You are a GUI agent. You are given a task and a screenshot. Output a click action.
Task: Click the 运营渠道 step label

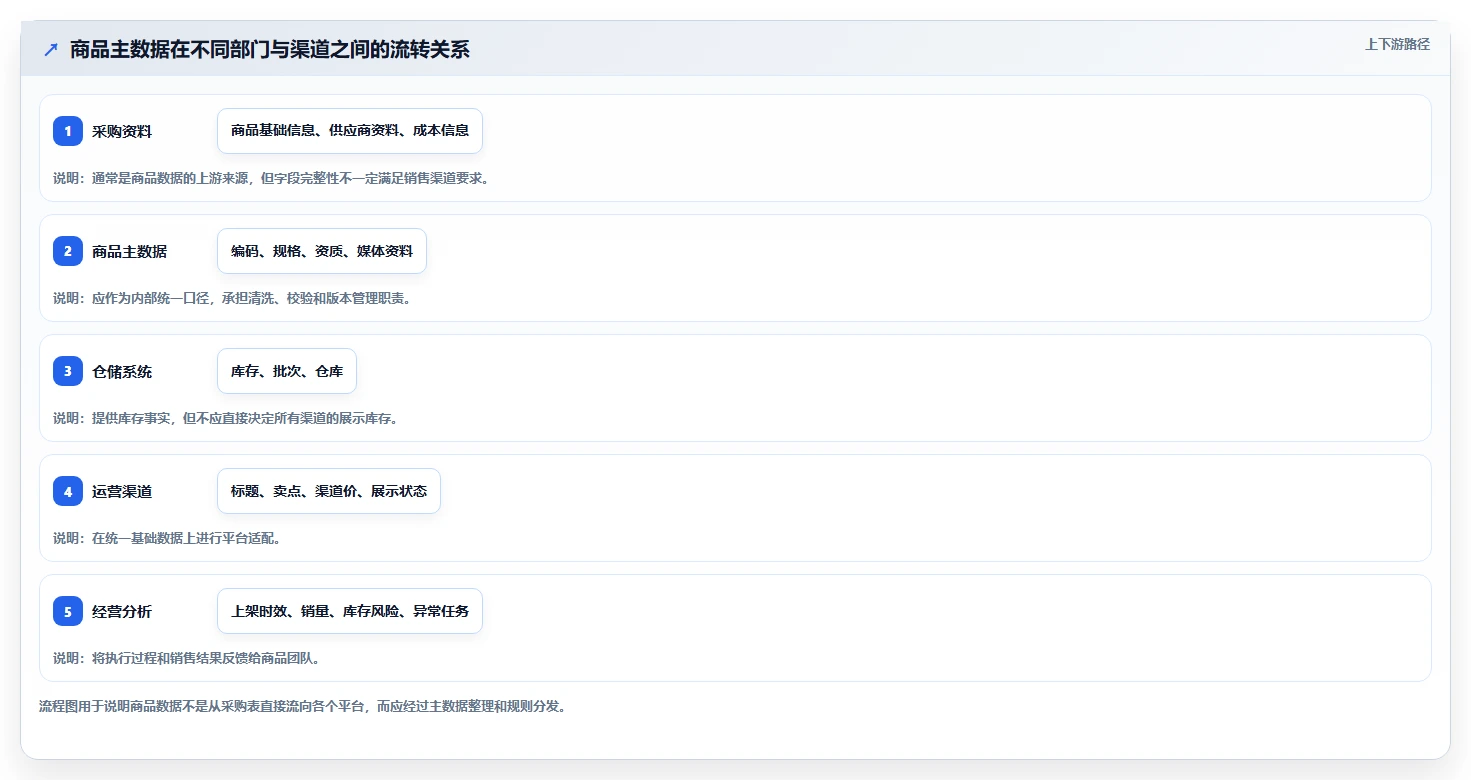(x=122, y=491)
